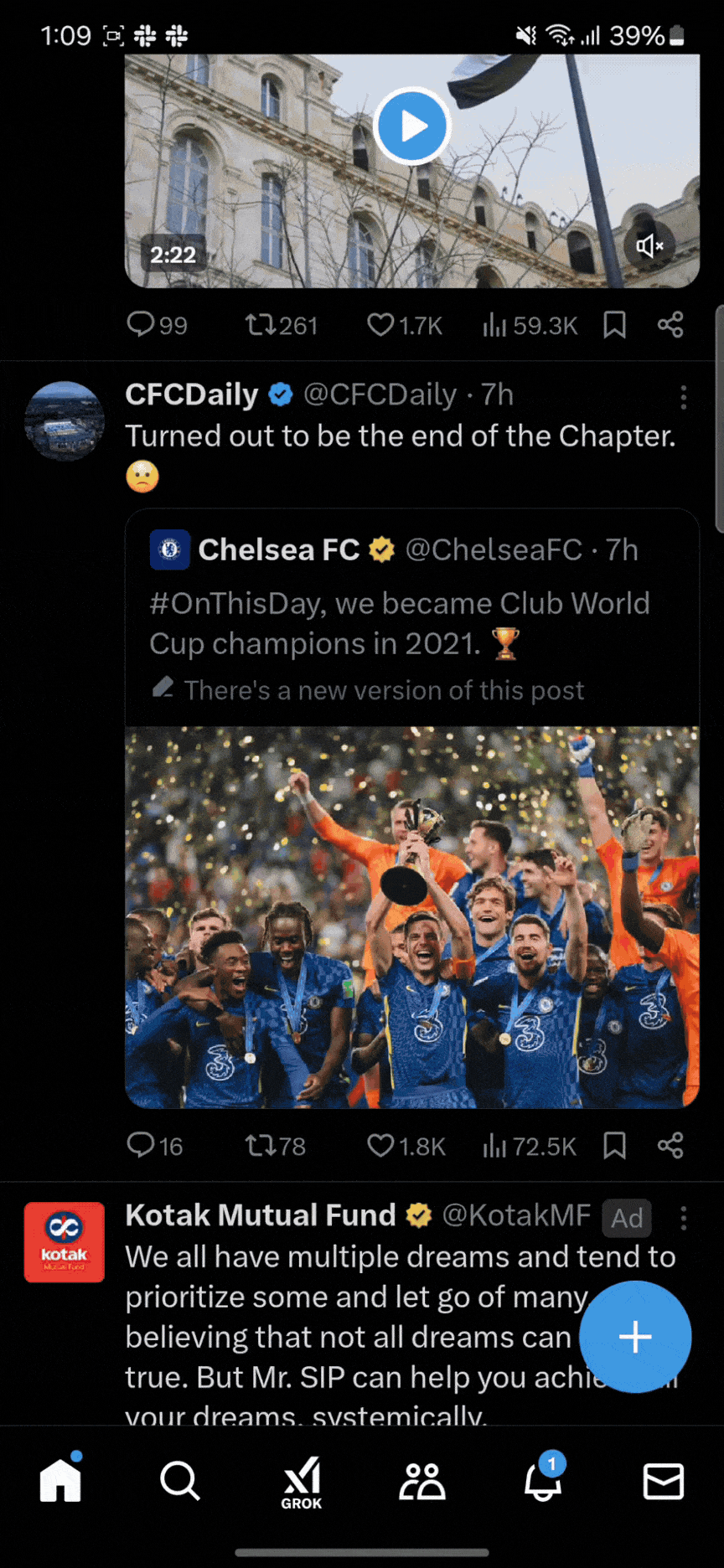The width and height of the screenshot is (724, 1568).
Task: Open the CFCDaily post options menu
Action: click(684, 397)
